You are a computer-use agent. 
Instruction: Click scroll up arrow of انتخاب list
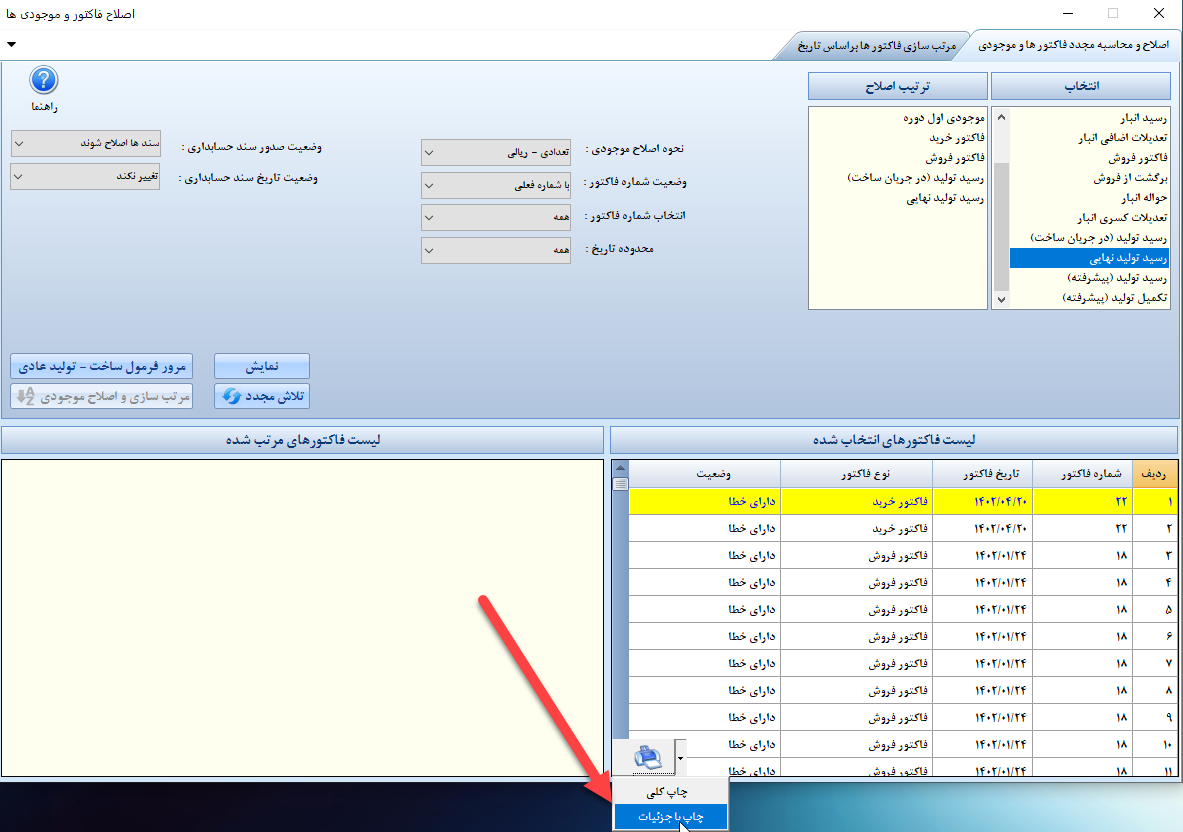click(1001, 117)
